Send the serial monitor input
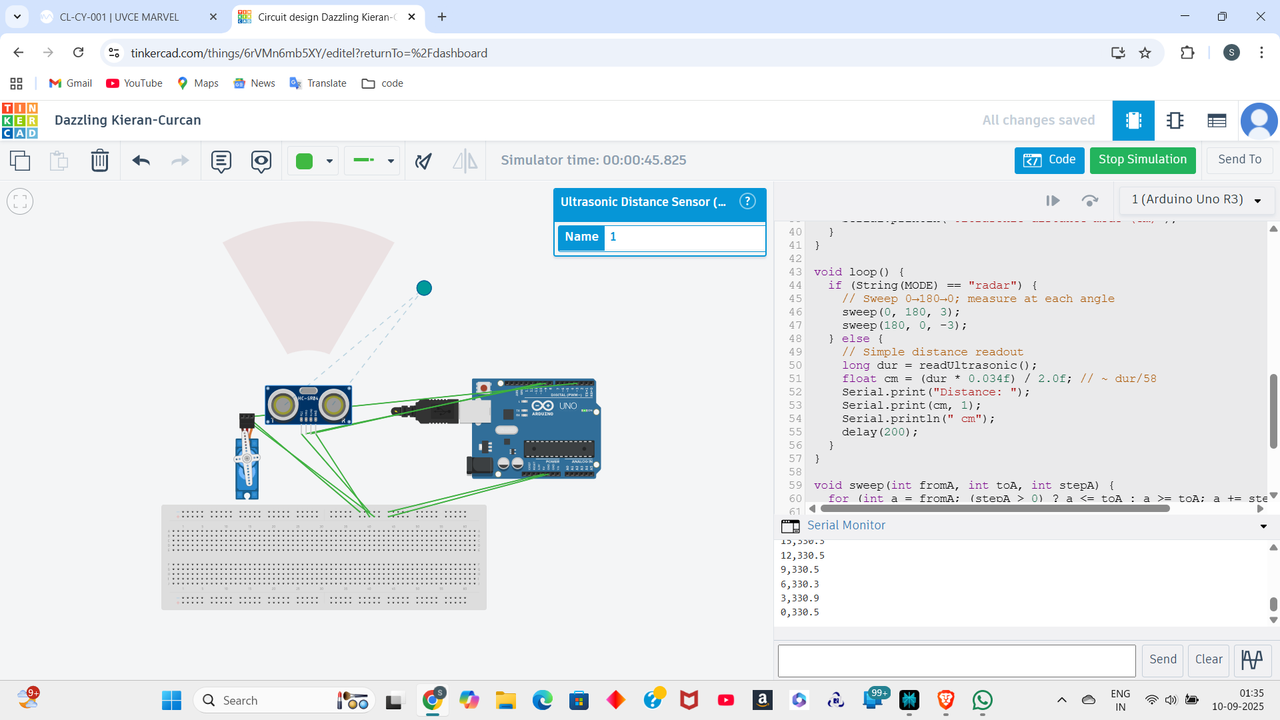1280x720 pixels. [1162, 660]
